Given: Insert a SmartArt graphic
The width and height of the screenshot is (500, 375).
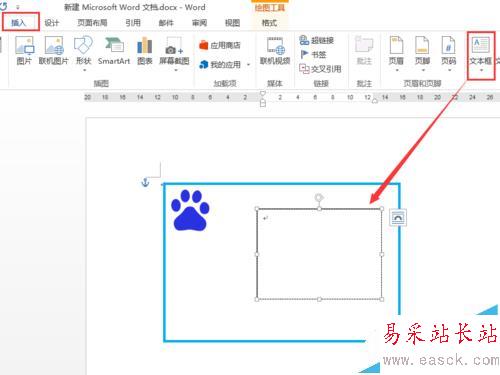Looking at the screenshot, I should [x=114, y=50].
